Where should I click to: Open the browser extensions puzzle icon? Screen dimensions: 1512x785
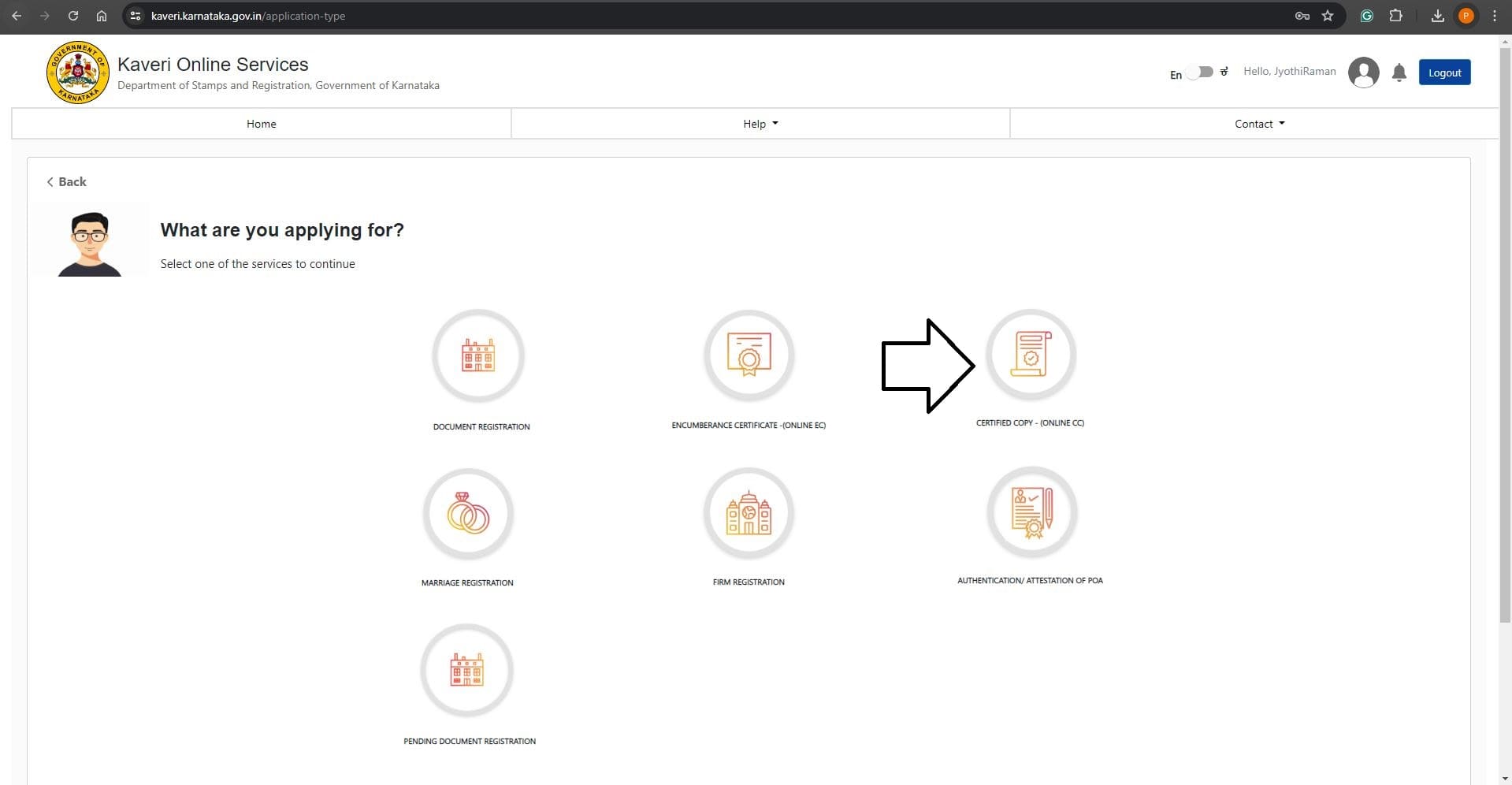pos(1395,16)
